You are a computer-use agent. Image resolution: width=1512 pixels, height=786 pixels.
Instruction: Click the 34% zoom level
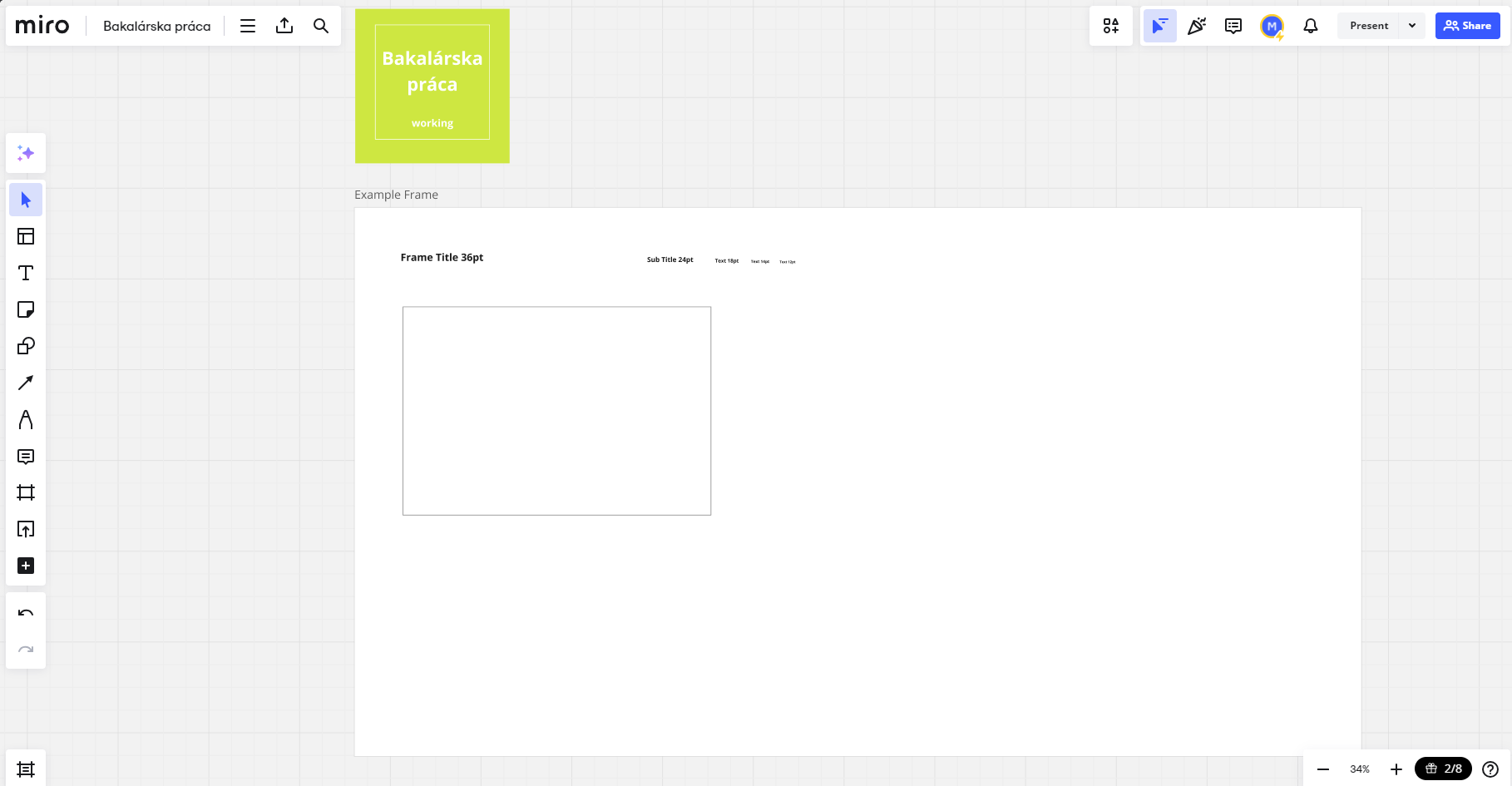coord(1360,769)
